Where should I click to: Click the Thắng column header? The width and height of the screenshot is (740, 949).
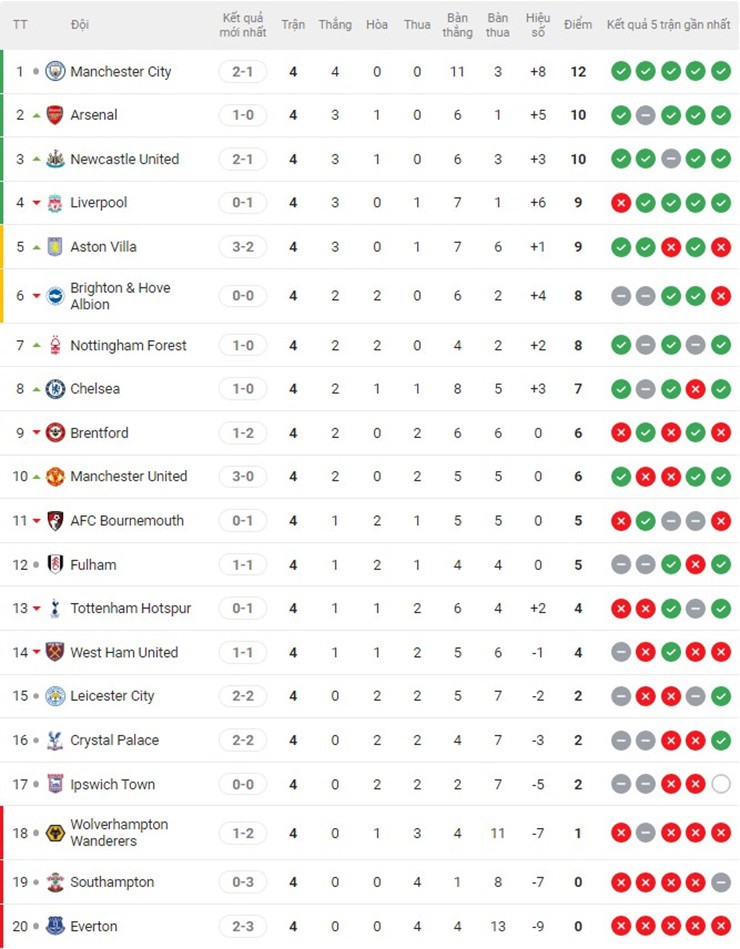click(335, 24)
